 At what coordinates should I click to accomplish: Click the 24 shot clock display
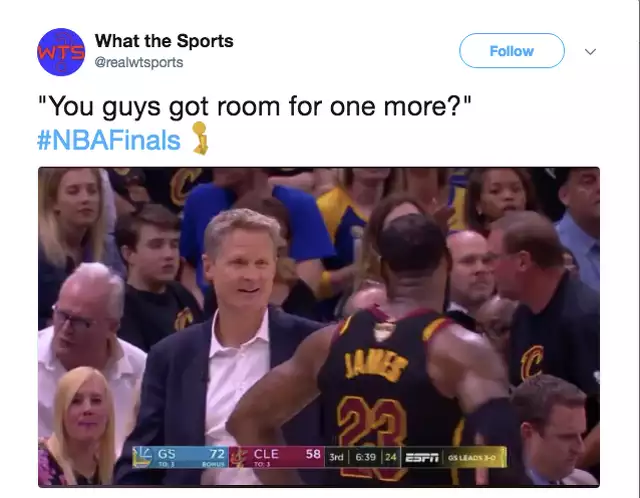(x=391, y=457)
